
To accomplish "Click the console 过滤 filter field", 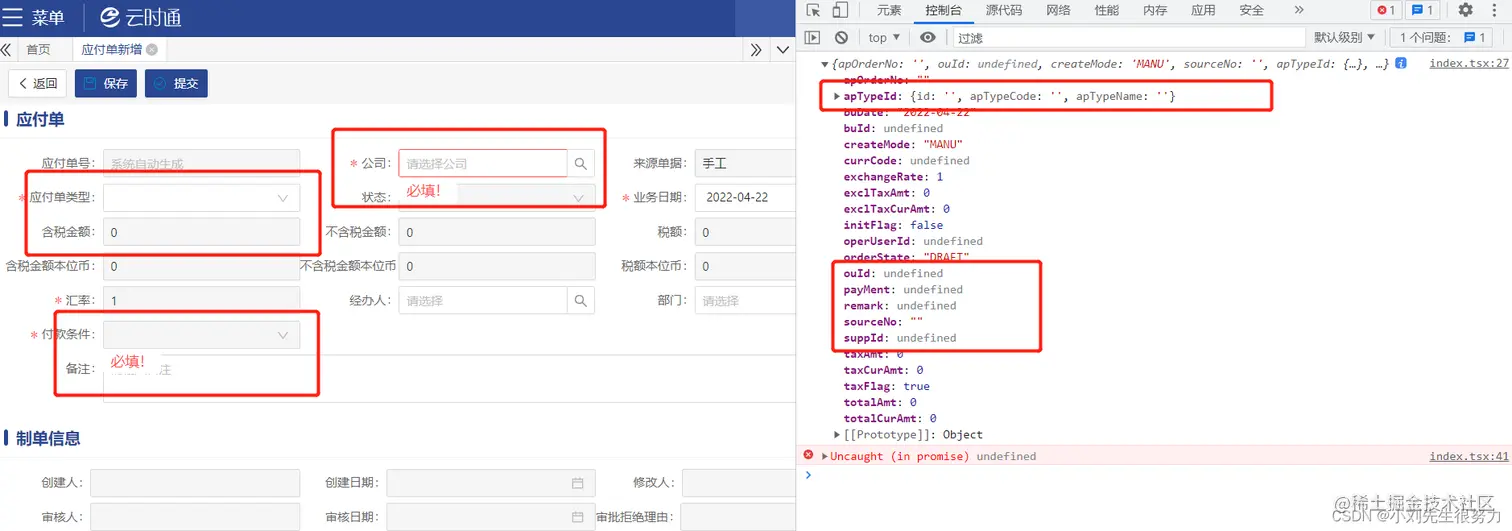I will (x=1128, y=37).
